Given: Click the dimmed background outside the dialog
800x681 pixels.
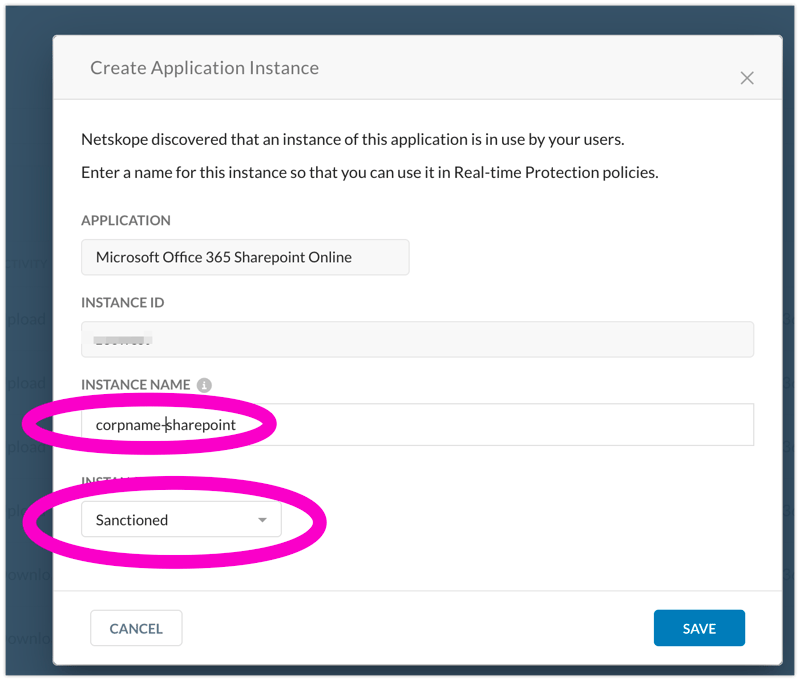Looking at the screenshot, I should click(25, 300).
